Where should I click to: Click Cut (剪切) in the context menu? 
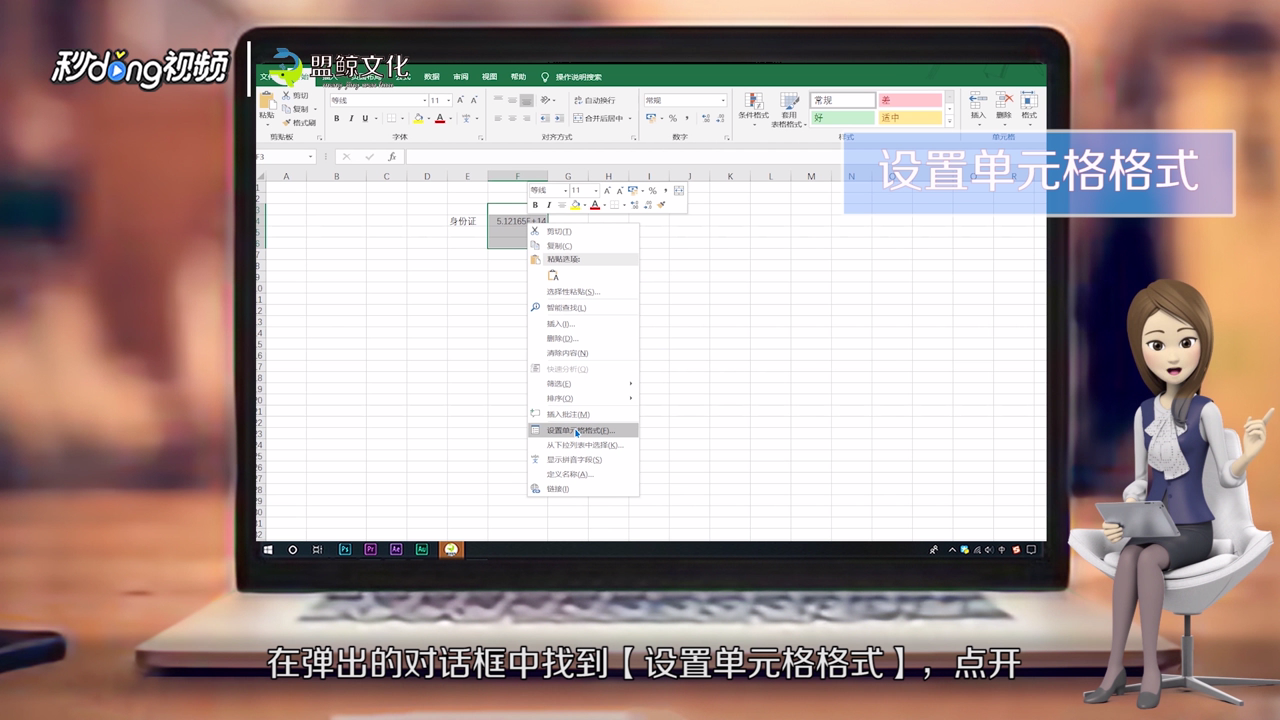coord(583,231)
